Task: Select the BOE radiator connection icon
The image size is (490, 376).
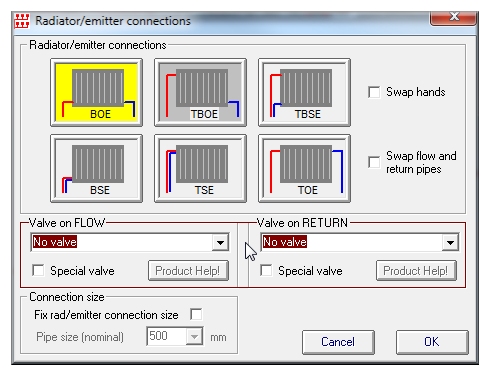Action: point(96,92)
